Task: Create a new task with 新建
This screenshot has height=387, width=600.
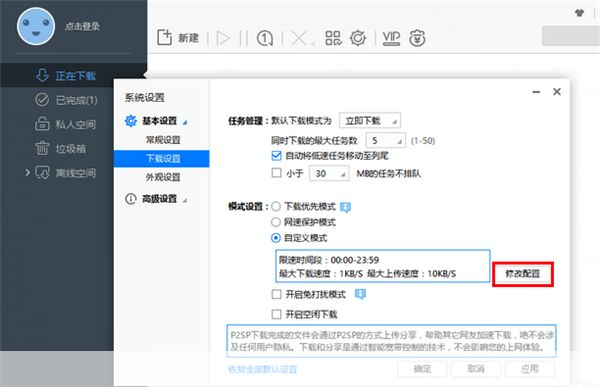Action: pos(178,38)
